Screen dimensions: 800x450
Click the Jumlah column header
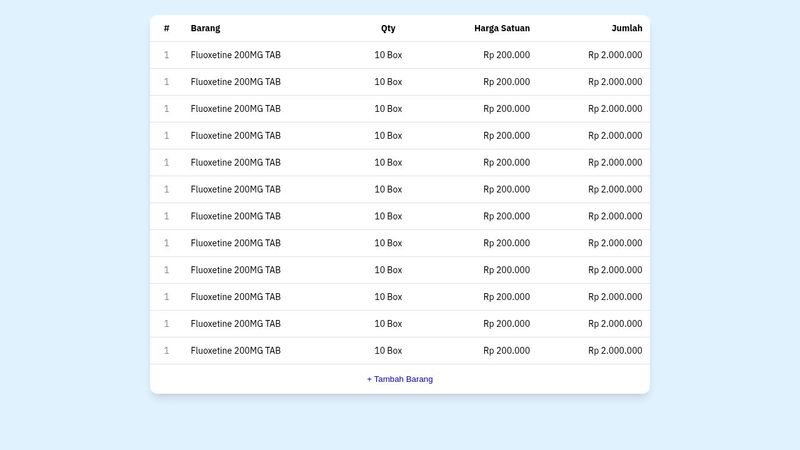pyautogui.click(x=627, y=28)
